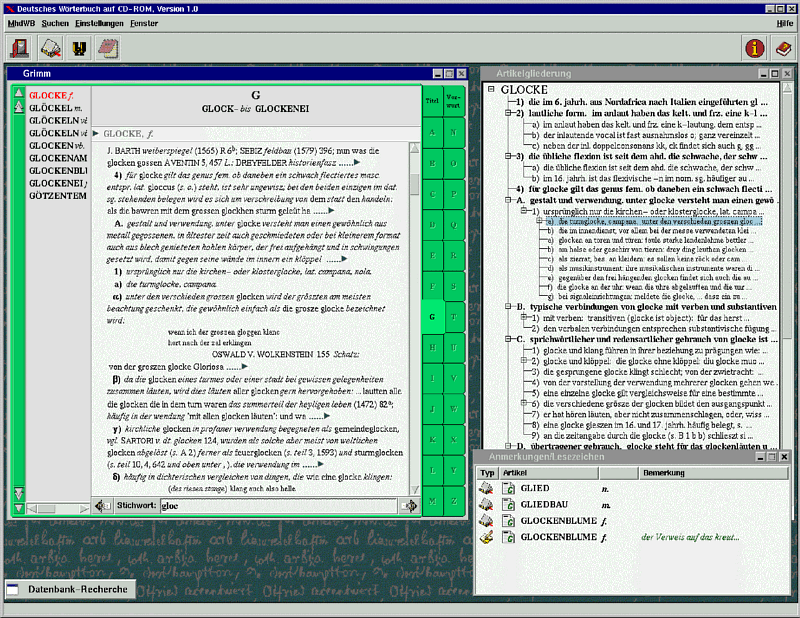Click the binoculars search icon
Image resolution: width=800 pixels, height=618 pixels.
(79, 48)
